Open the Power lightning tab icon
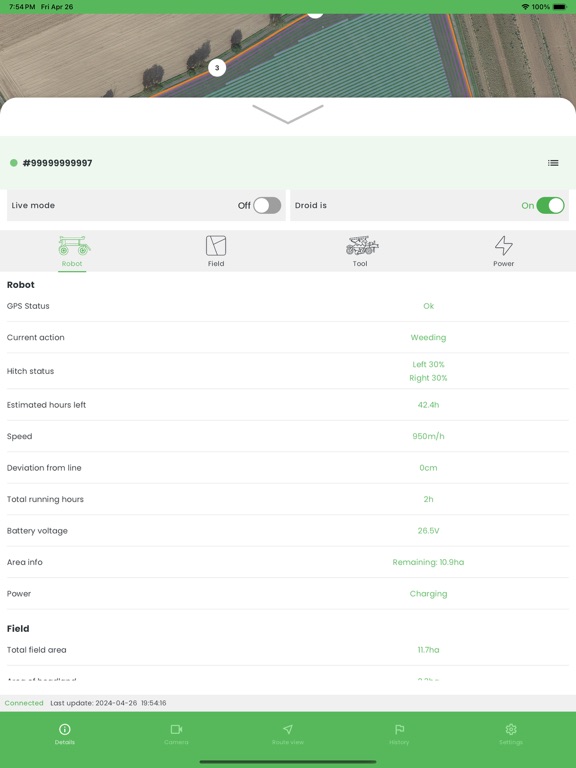The width and height of the screenshot is (576, 768). 504,246
